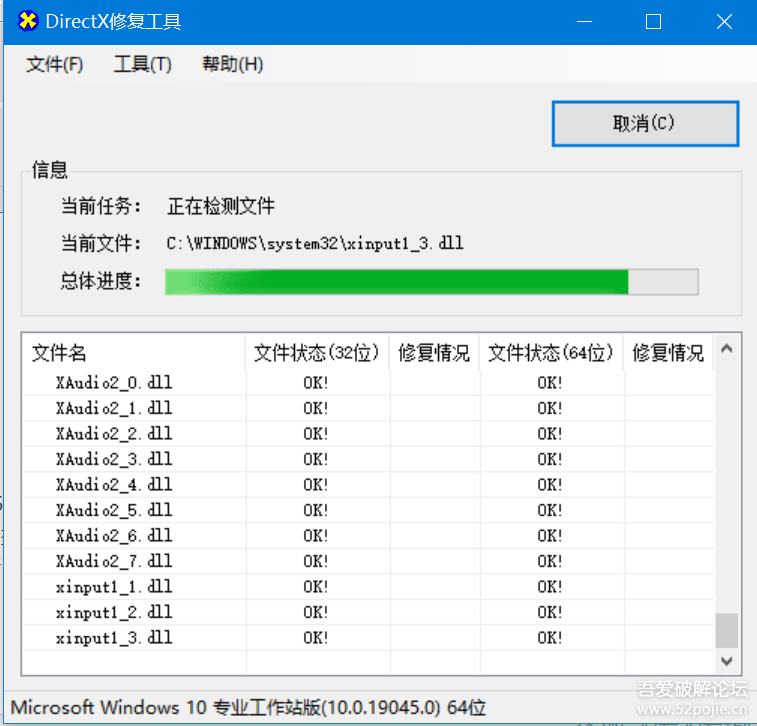Select the XAudio2_7.dll row
This screenshot has height=726, width=757.
coord(368,561)
